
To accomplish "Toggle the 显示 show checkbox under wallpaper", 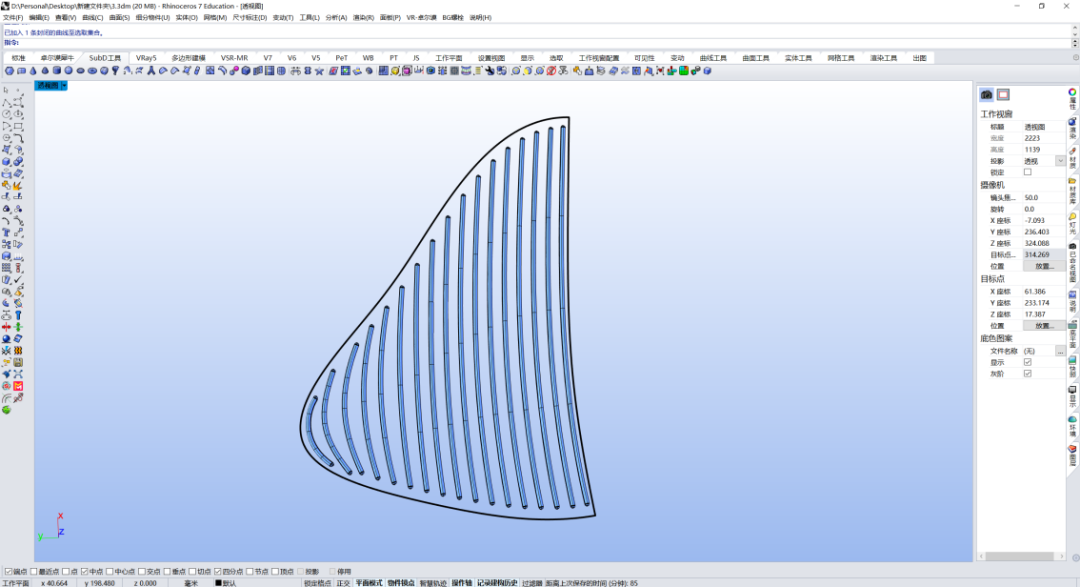I will [1027, 362].
